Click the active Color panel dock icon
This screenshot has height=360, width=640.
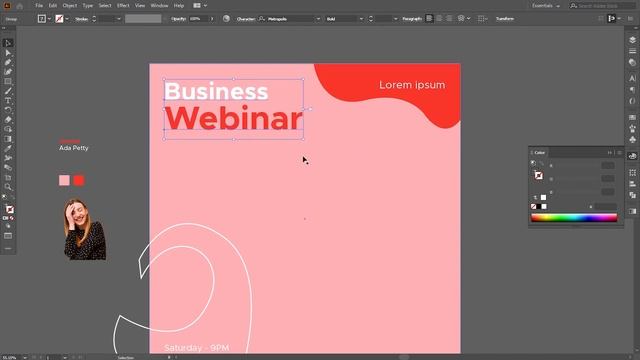(632, 156)
